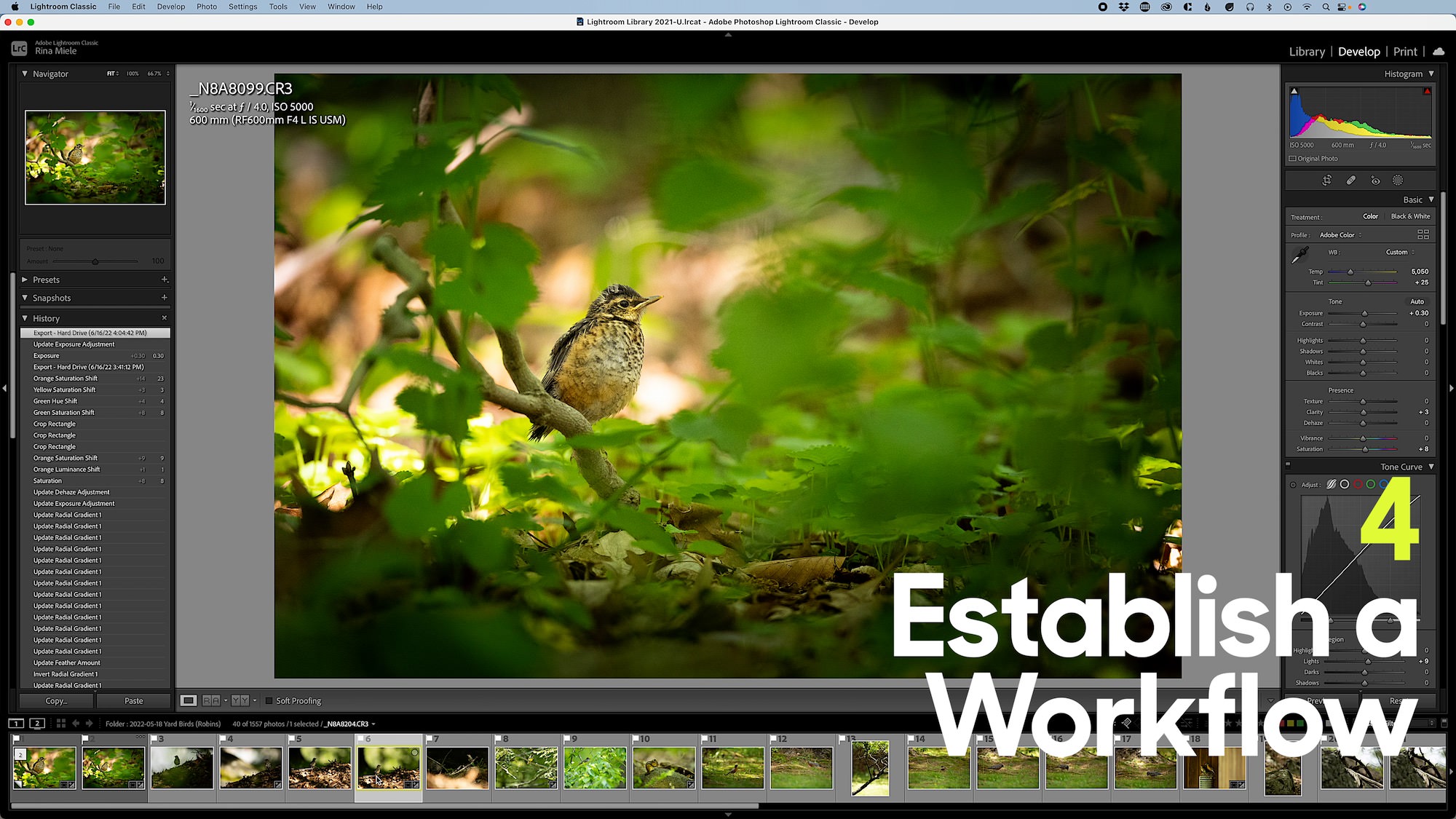Select the Healing (spot removal) tool
Viewport: 1456px width, 819px height.
(x=1351, y=181)
